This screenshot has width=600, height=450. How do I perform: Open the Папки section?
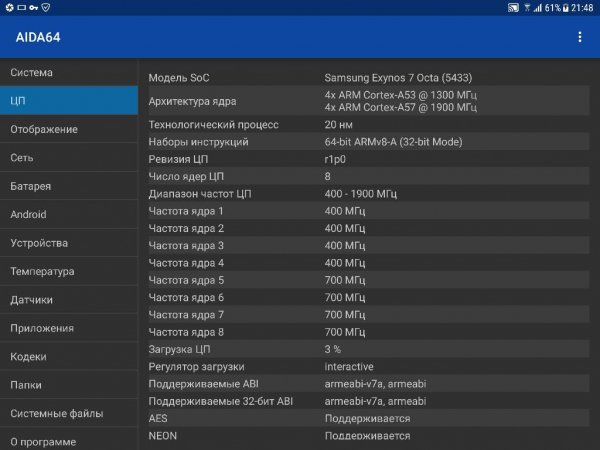pos(69,385)
